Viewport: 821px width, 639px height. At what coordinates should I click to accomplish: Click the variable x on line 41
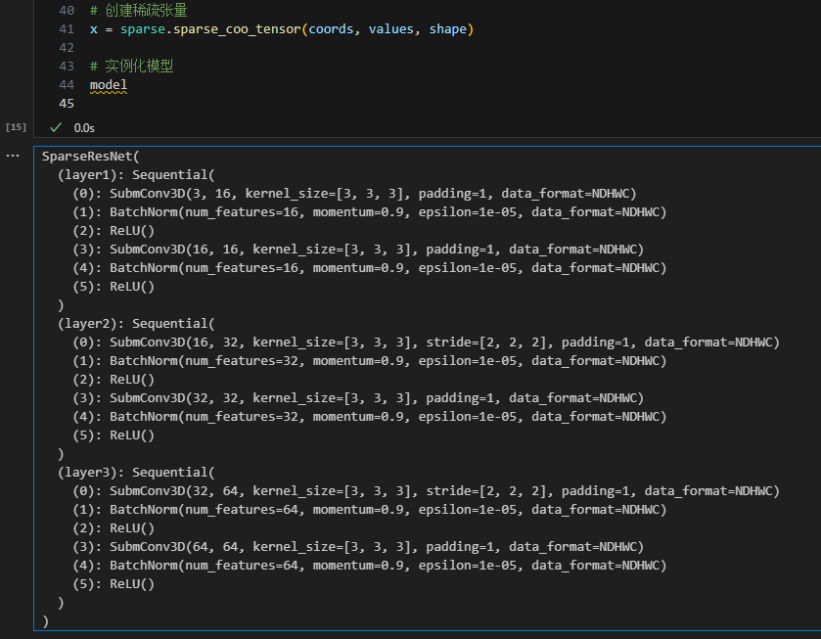94,29
